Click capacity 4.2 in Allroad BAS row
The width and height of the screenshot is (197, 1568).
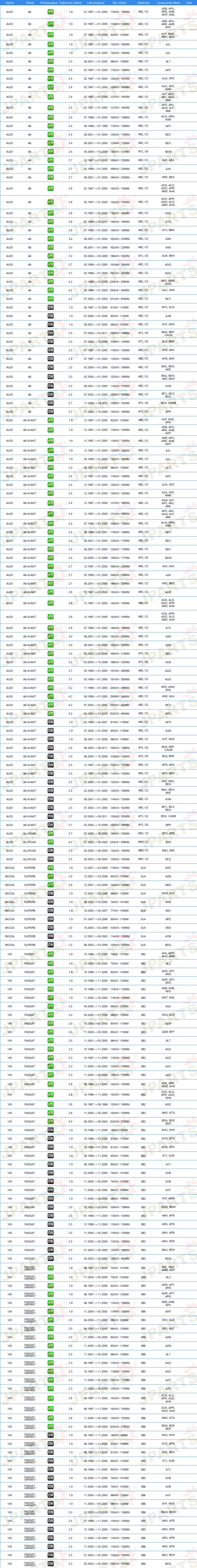coord(71,842)
